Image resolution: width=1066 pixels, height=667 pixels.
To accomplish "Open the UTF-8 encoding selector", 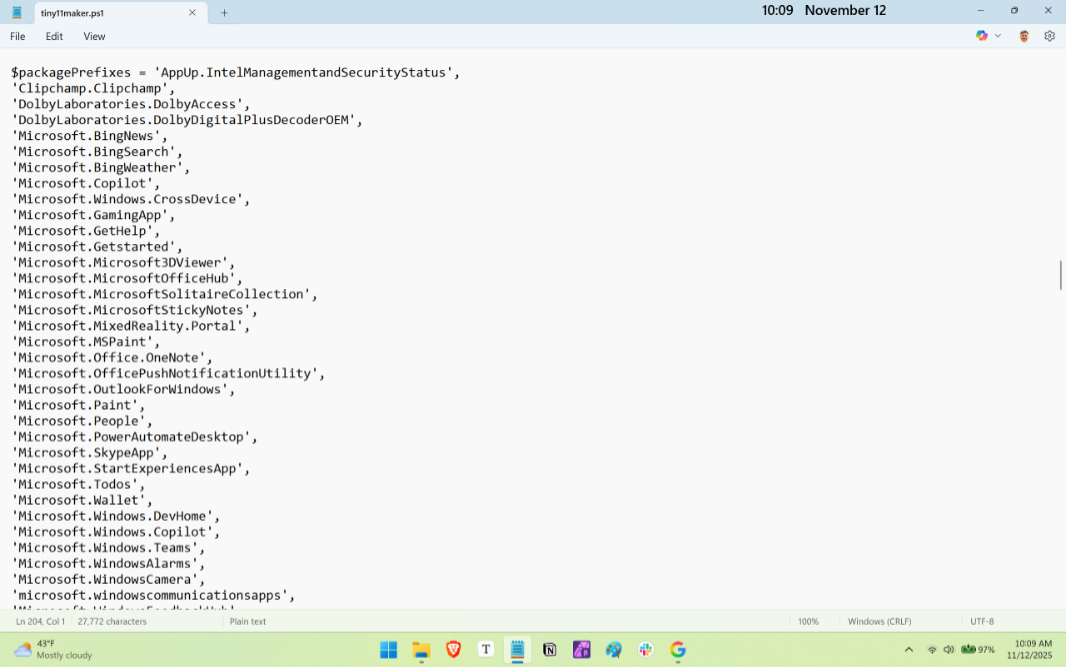I will tap(980, 621).
